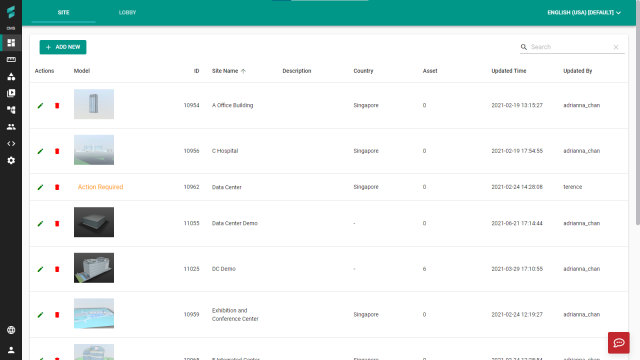Open the users group icon in sidebar
640x360 pixels.
(11, 127)
